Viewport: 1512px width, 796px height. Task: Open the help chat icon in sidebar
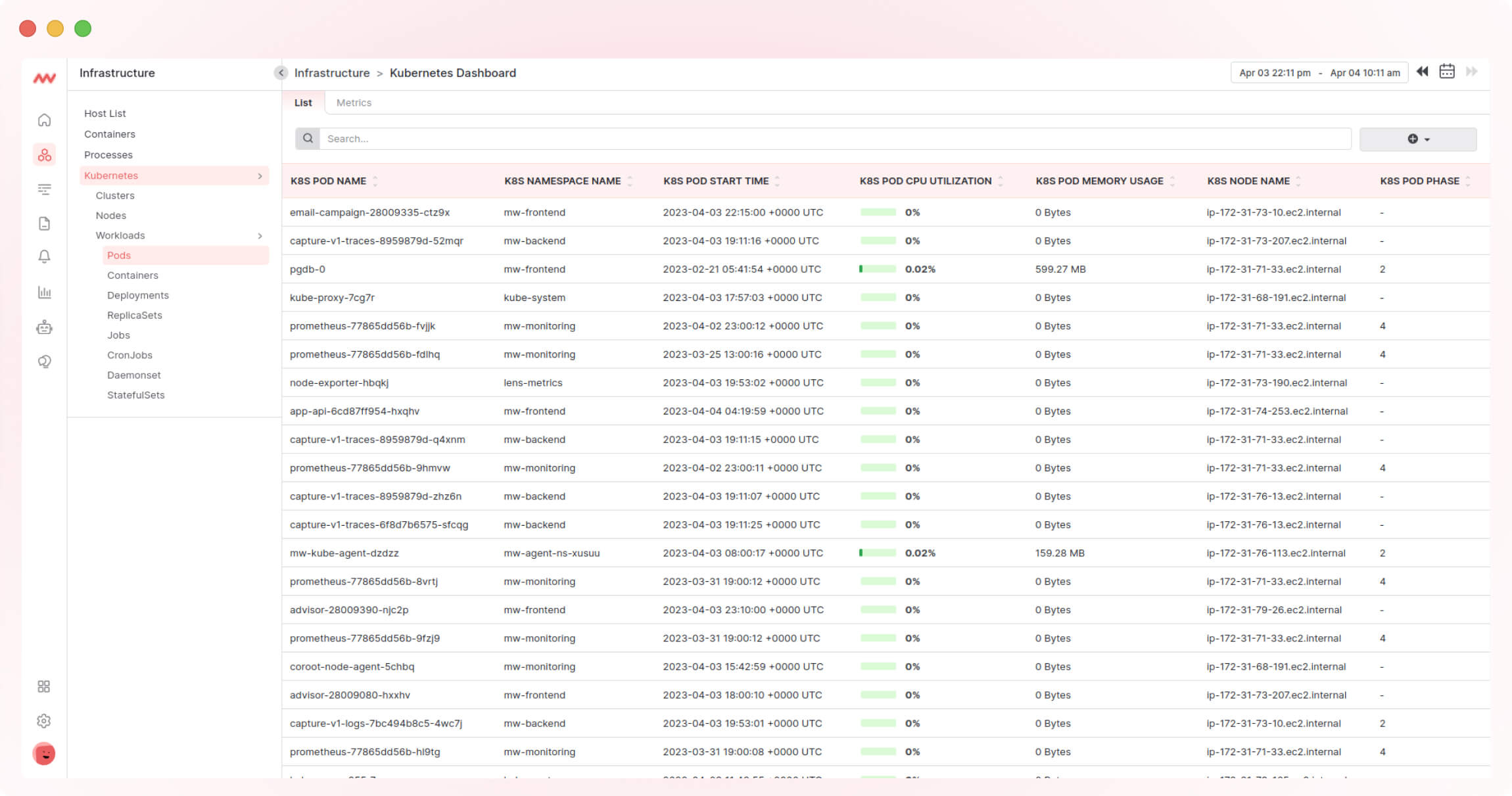(43, 361)
